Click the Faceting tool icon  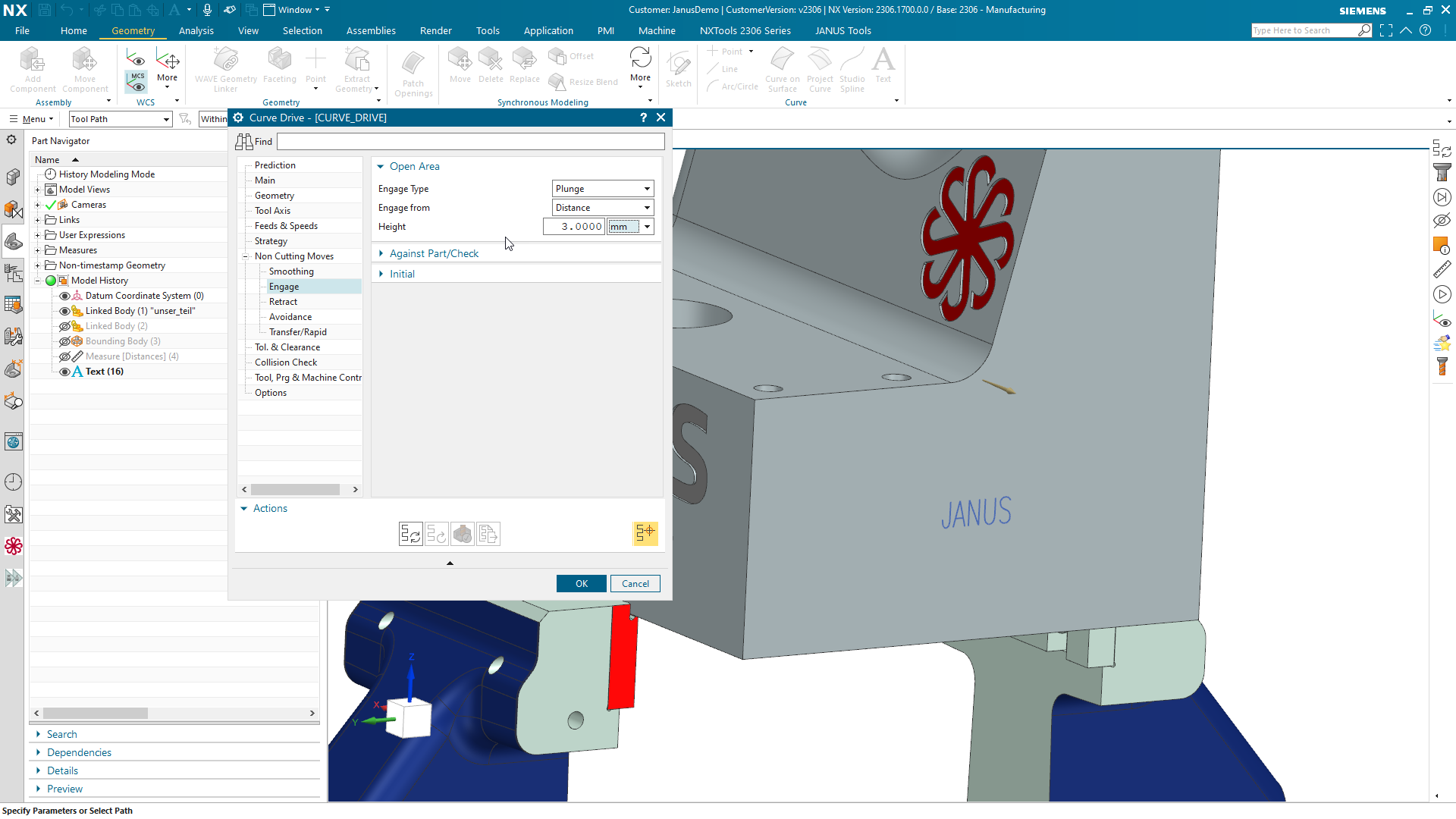click(279, 59)
